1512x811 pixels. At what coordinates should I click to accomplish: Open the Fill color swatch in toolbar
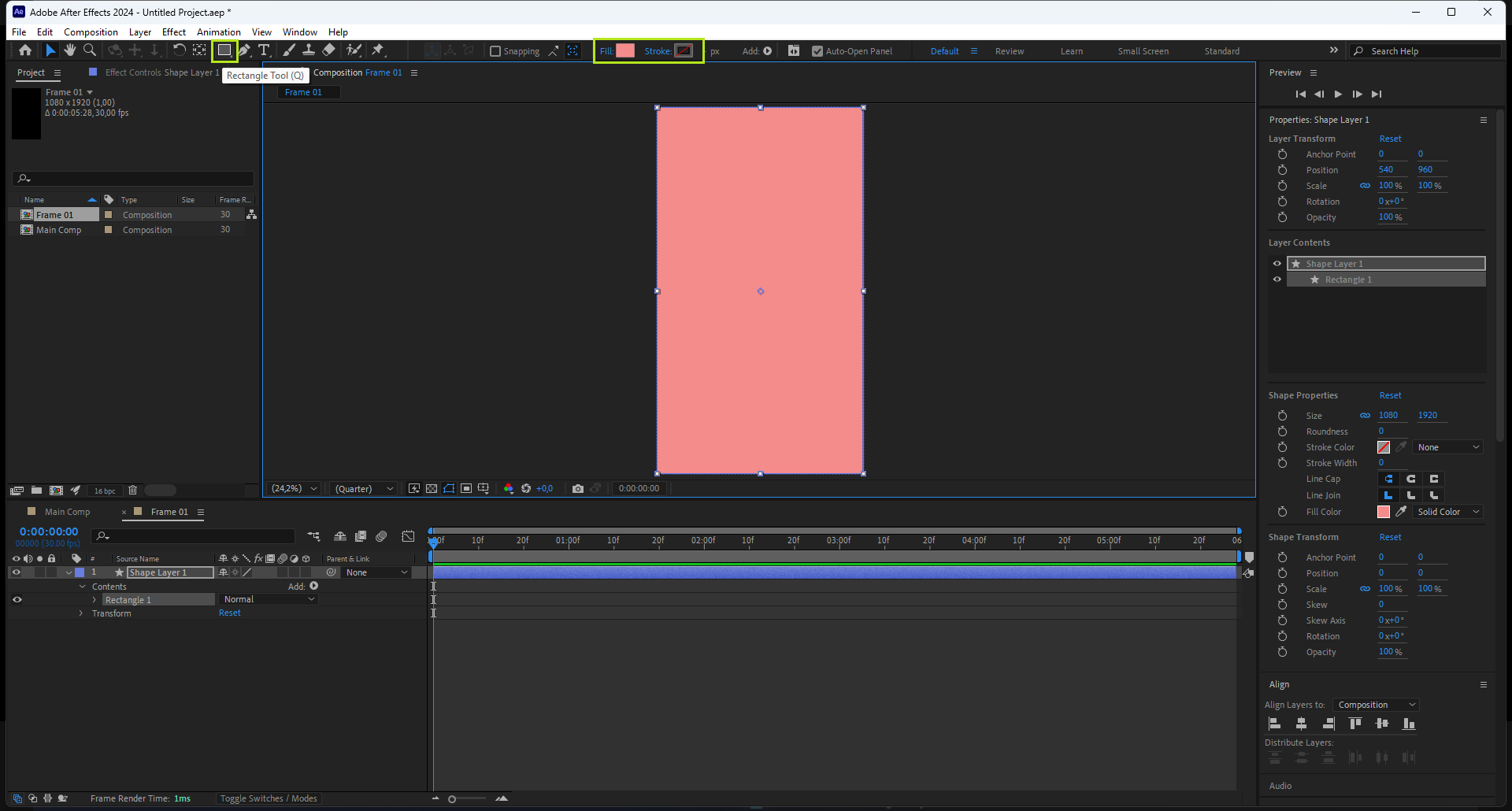[x=625, y=51]
